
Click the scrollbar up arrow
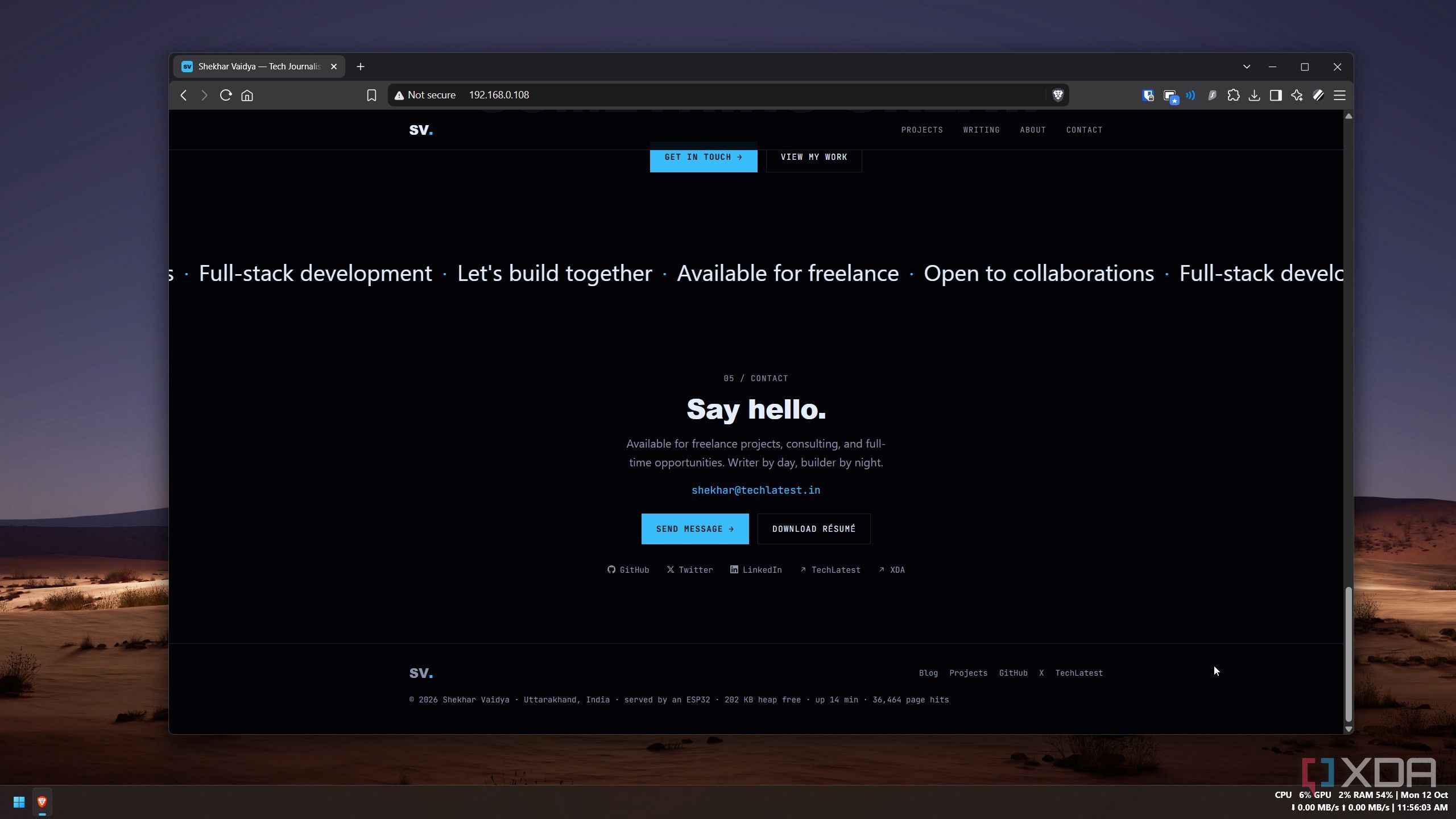coord(1348,116)
